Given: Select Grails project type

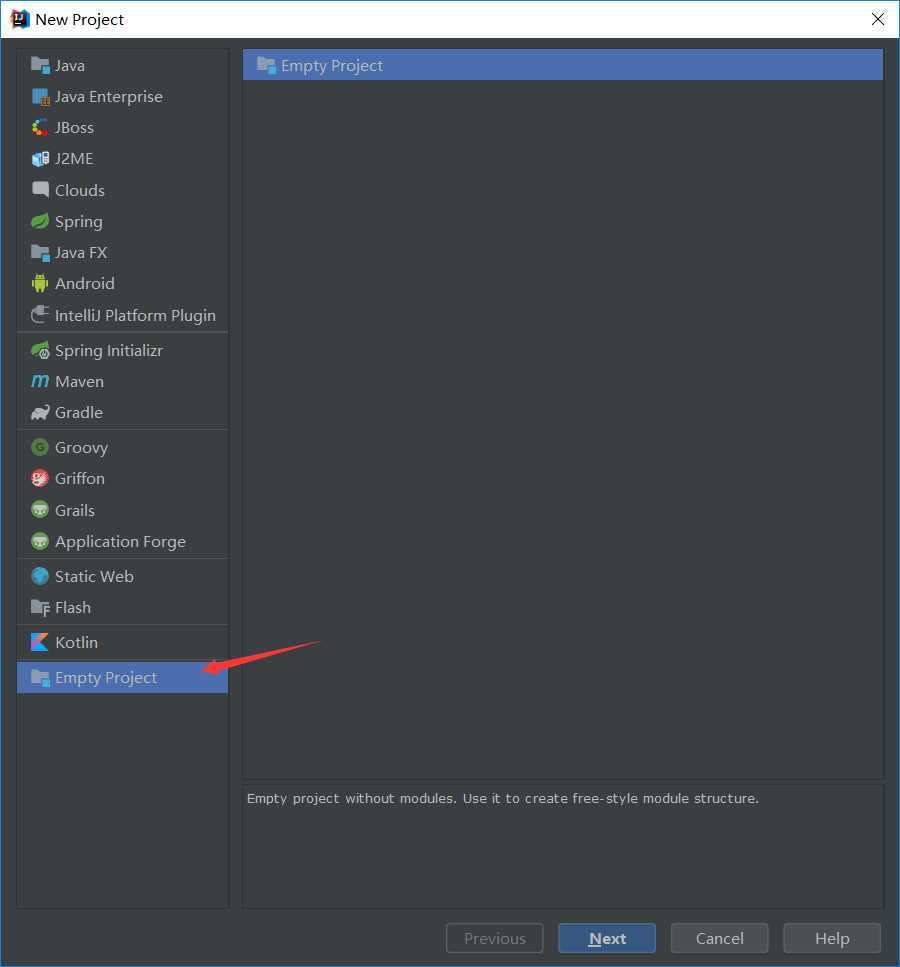Looking at the screenshot, I should tap(123, 510).
